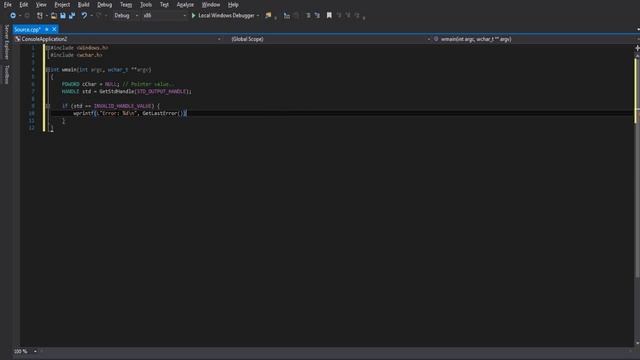
Task: Click the 'Pointer value' comment text
Action: pyautogui.click(x=150, y=84)
